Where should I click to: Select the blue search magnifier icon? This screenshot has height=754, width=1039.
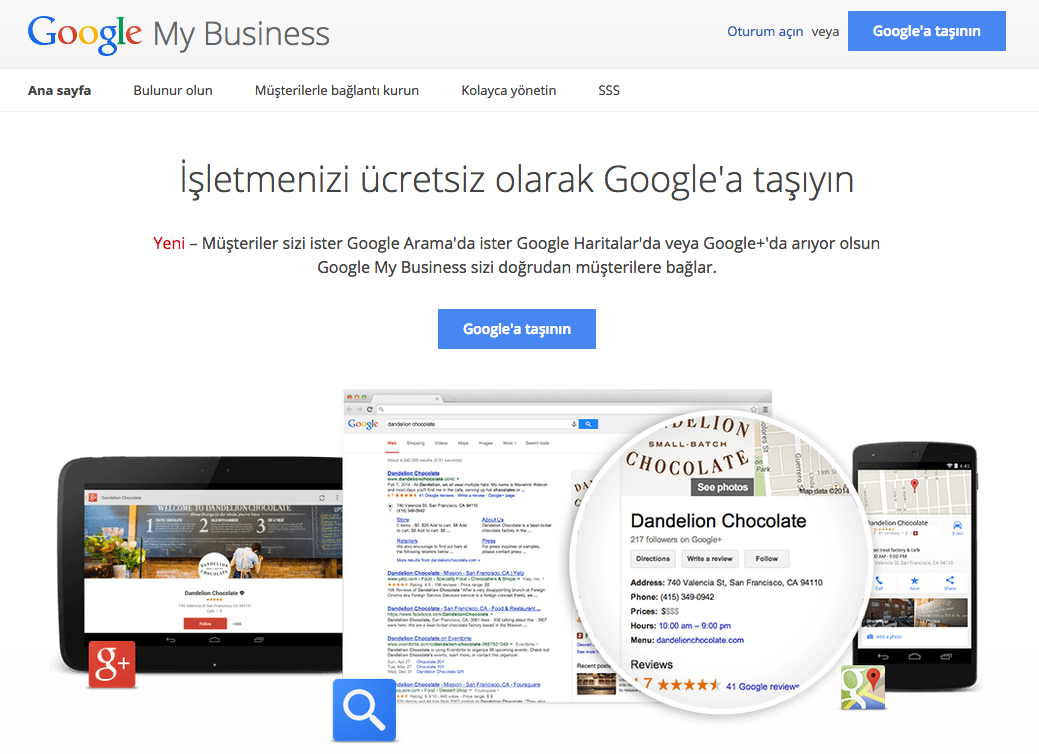coord(364,710)
